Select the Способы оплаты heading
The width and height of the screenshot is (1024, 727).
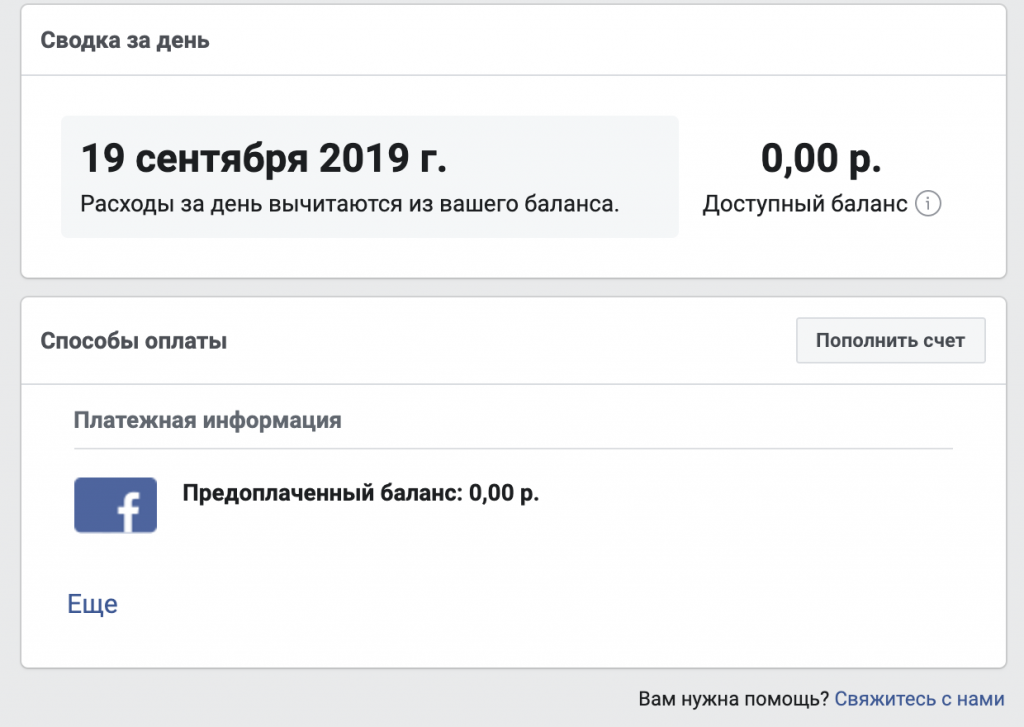tap(134, 341)
